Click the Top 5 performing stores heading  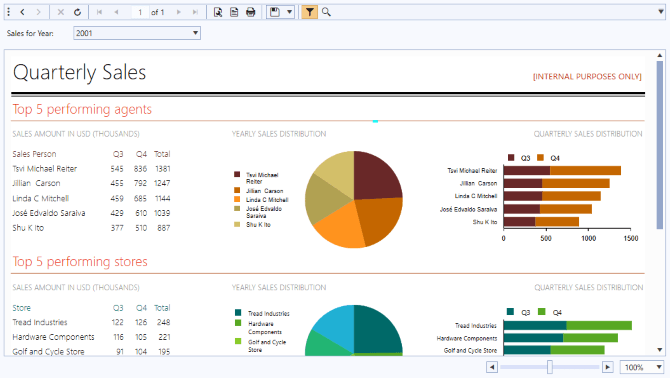80,261
